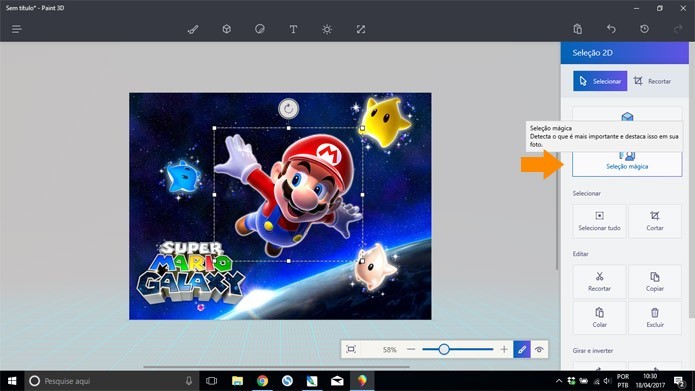Click the POR PTB language indicator
Screen dimensions: 695x391
click(x=623, y=381)
